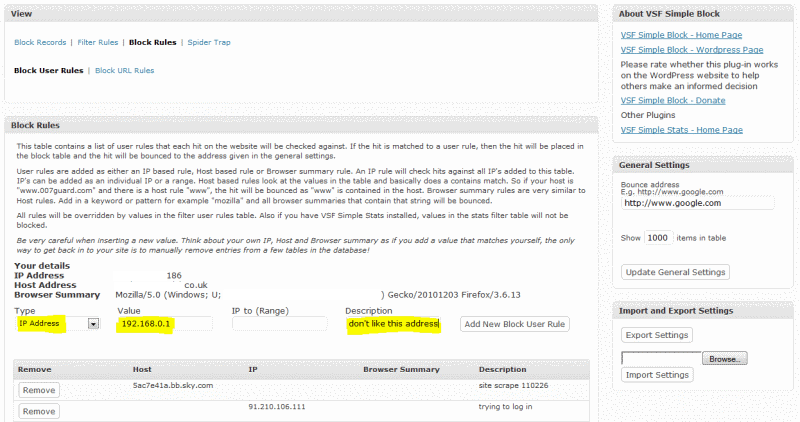This screenshot has width=800, height=422.
Task: Click the Description input field
Action: point(393,324)
